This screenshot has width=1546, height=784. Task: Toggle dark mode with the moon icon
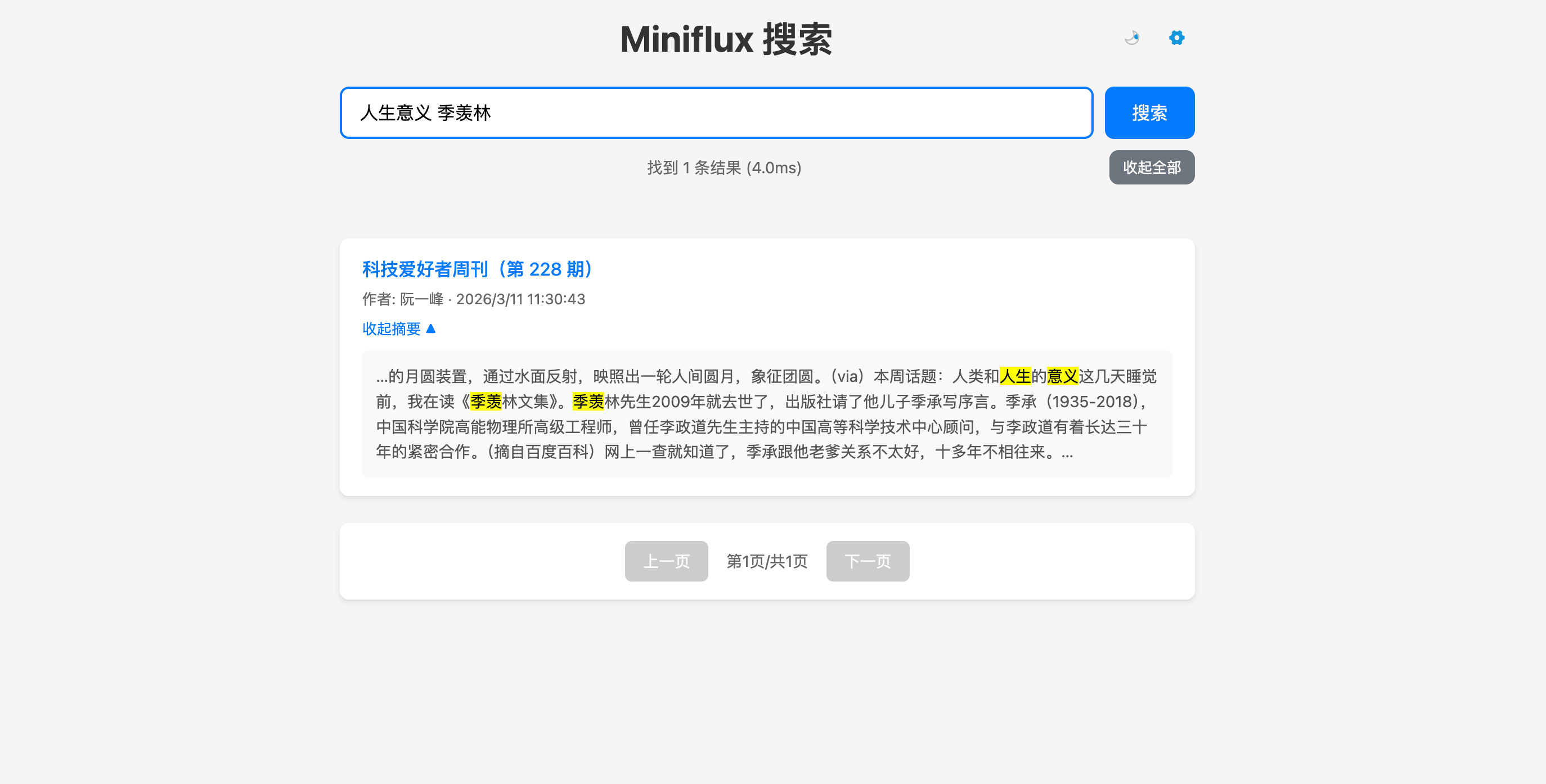(1132, 38)
